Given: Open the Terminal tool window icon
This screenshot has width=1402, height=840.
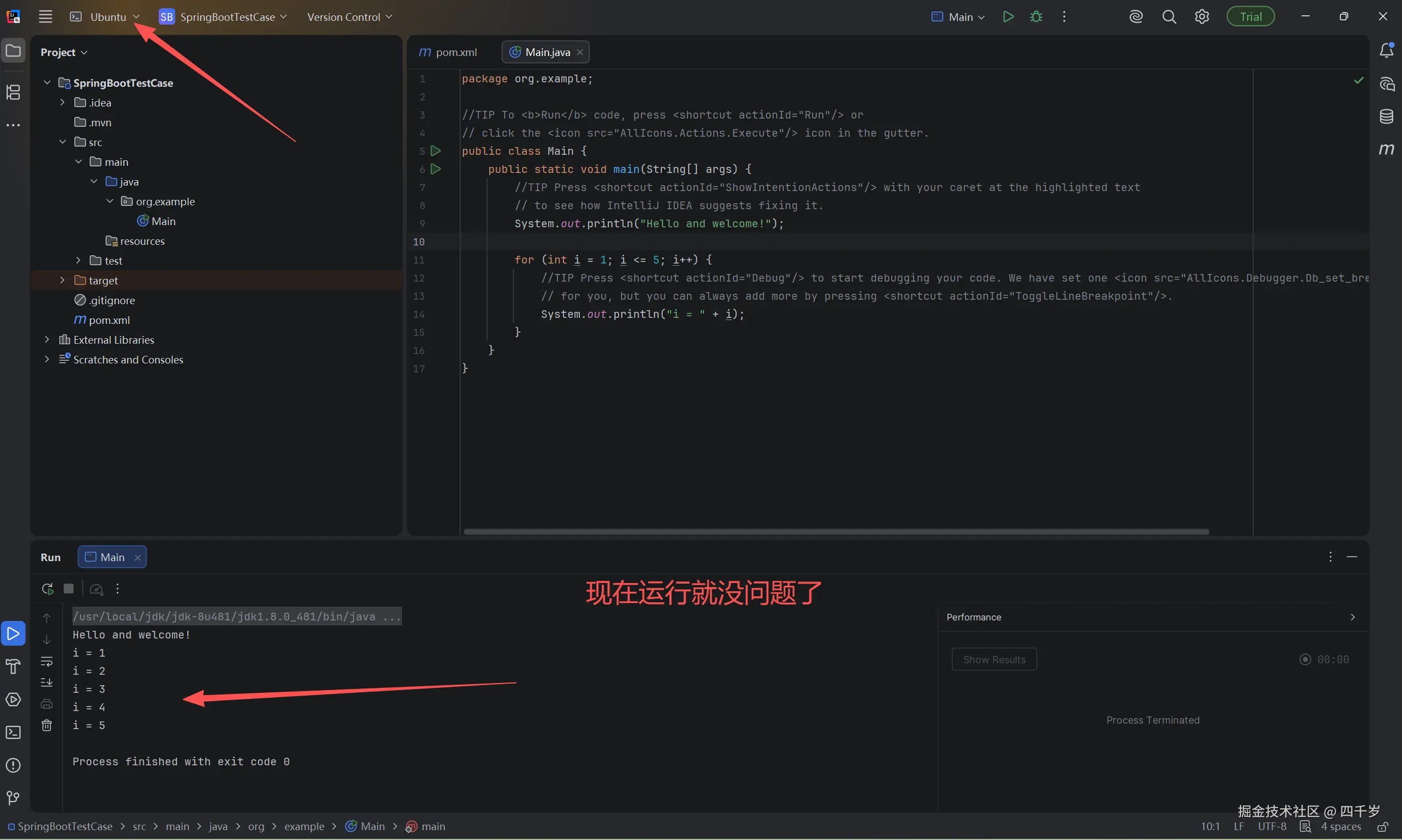Looking at the screenshot, I should (x=13, y=732).
